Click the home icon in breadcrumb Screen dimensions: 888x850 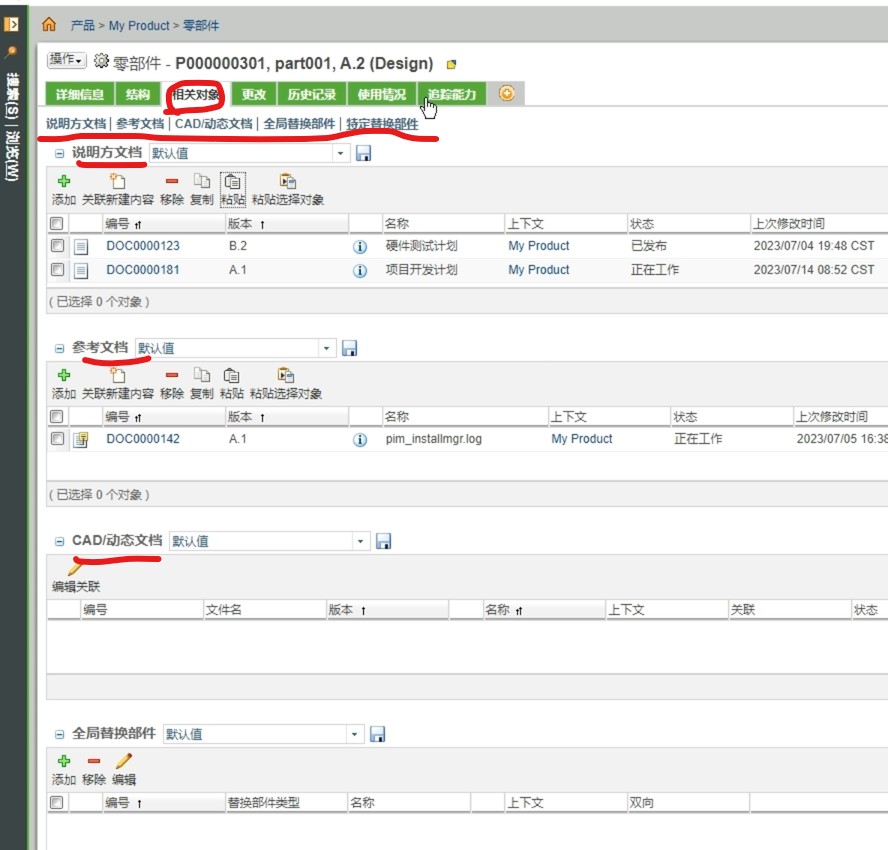click(49, 24)
